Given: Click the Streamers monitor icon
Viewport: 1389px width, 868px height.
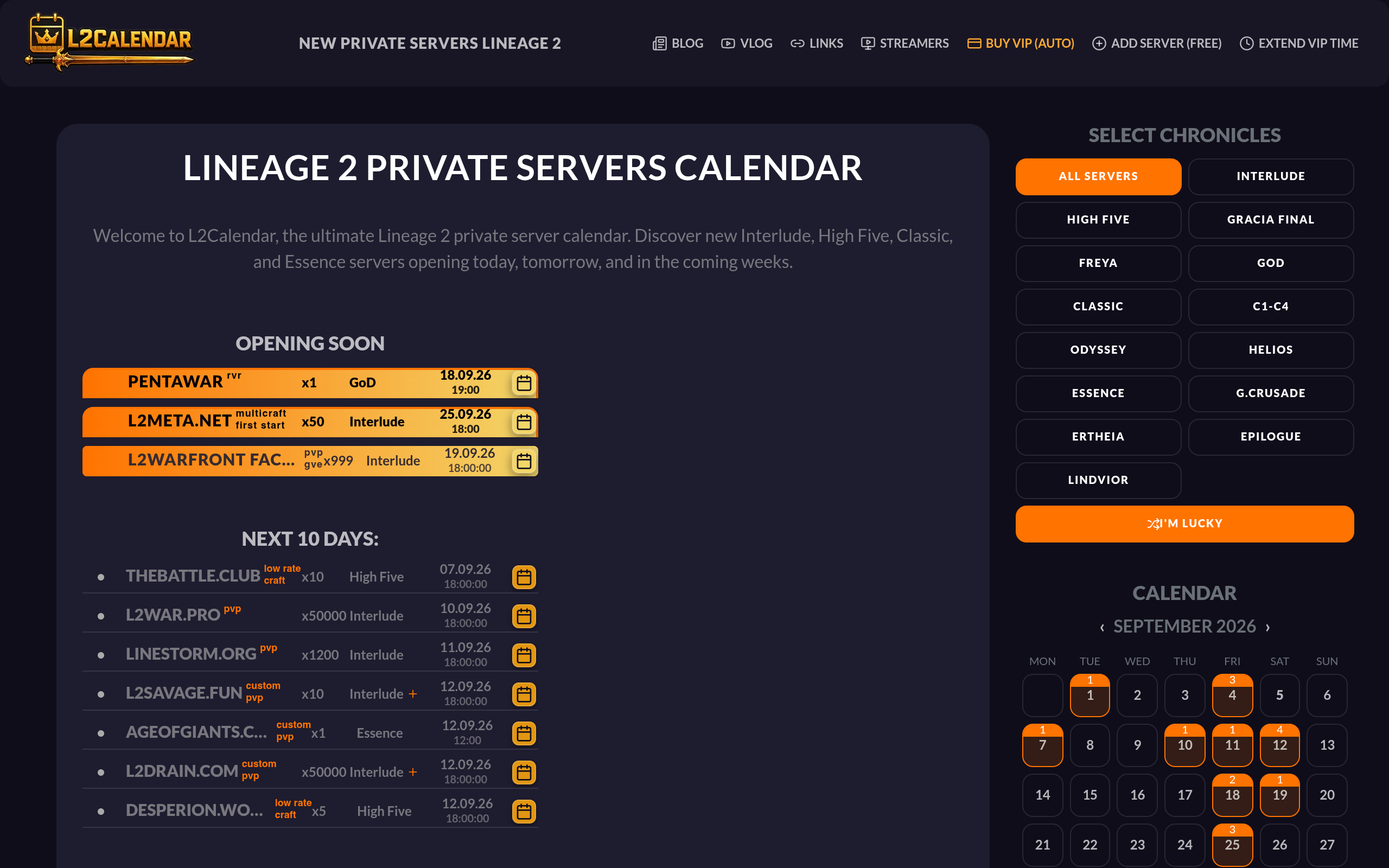Looking at the screenshot, I should tap(868, 43).
